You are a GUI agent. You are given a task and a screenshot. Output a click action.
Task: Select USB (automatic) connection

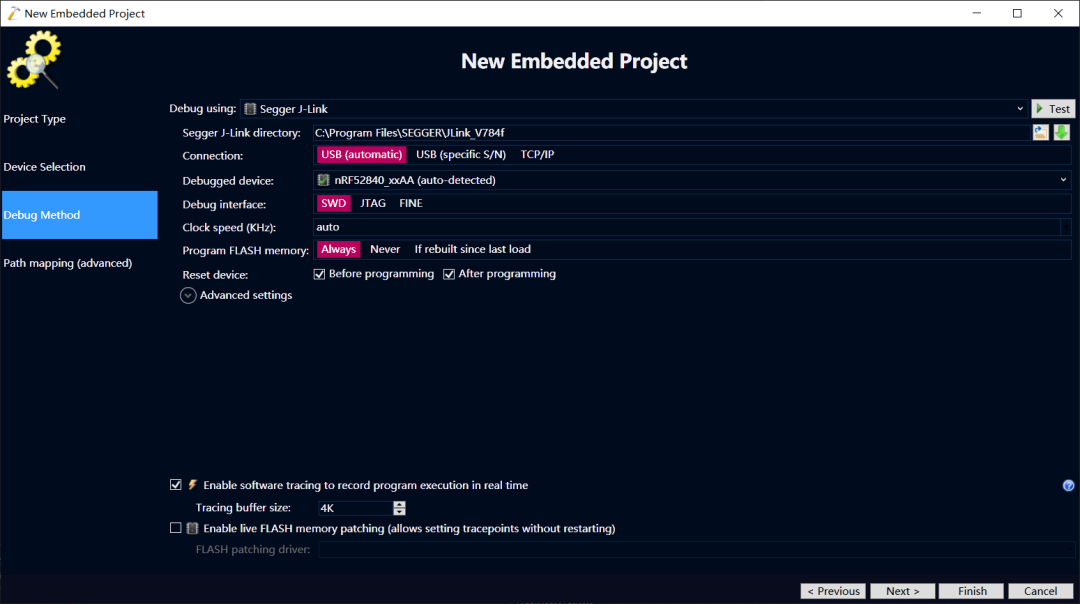coord(361,154)
